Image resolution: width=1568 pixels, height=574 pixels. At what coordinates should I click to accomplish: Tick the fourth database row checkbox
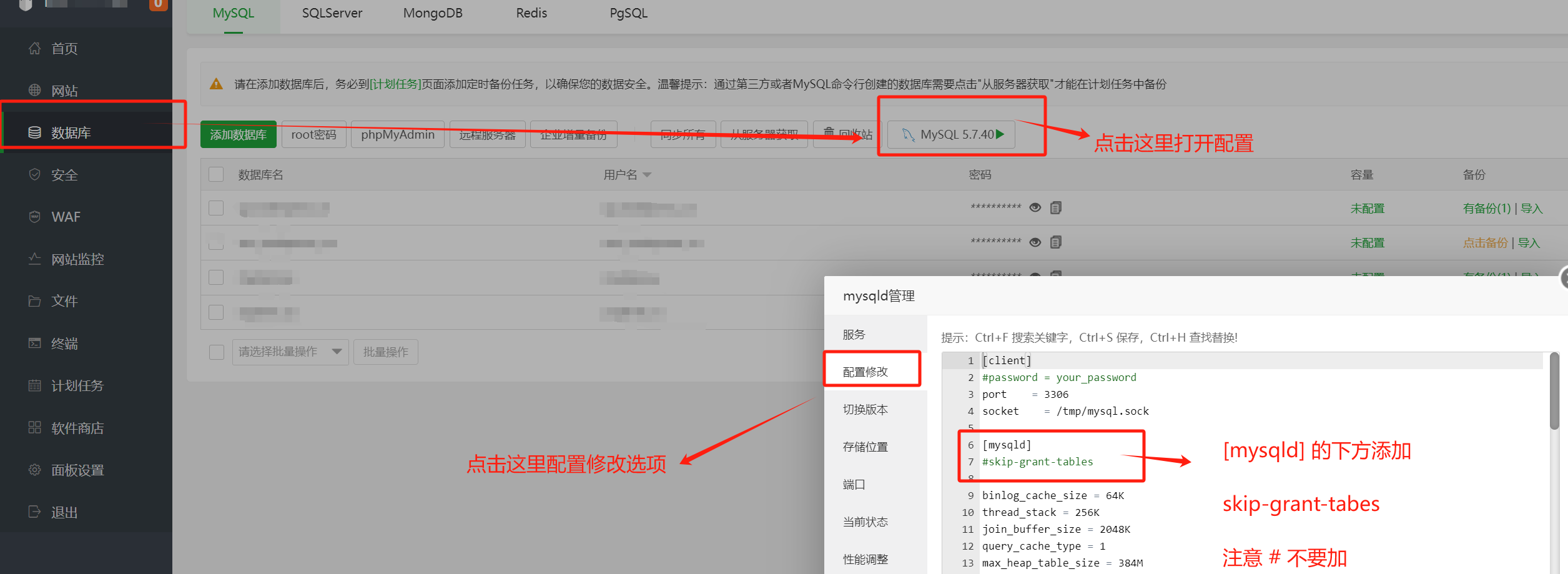(216, 312)
